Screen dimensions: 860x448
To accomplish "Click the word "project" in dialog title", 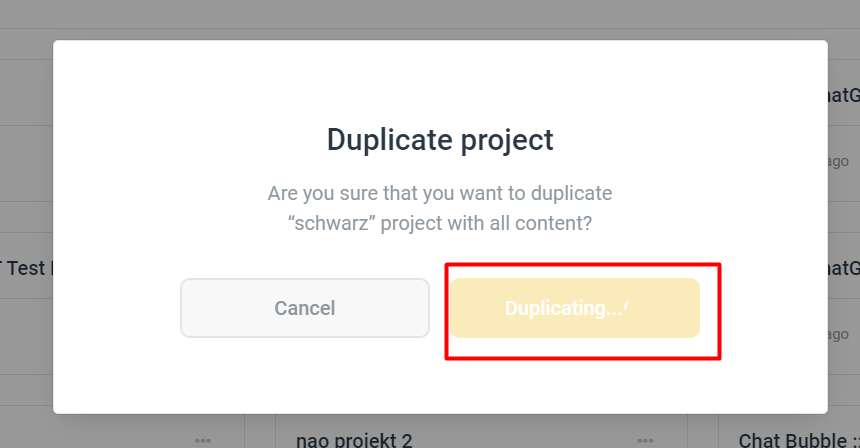I will coord(507,141).
